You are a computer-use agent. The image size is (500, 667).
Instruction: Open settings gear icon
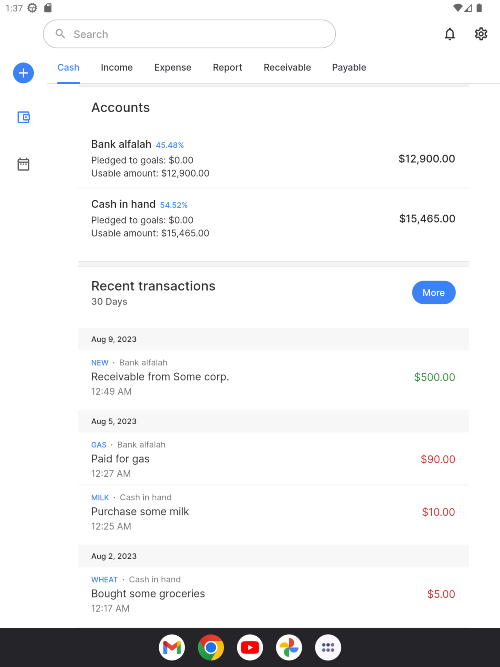click(x=481, y=34)
